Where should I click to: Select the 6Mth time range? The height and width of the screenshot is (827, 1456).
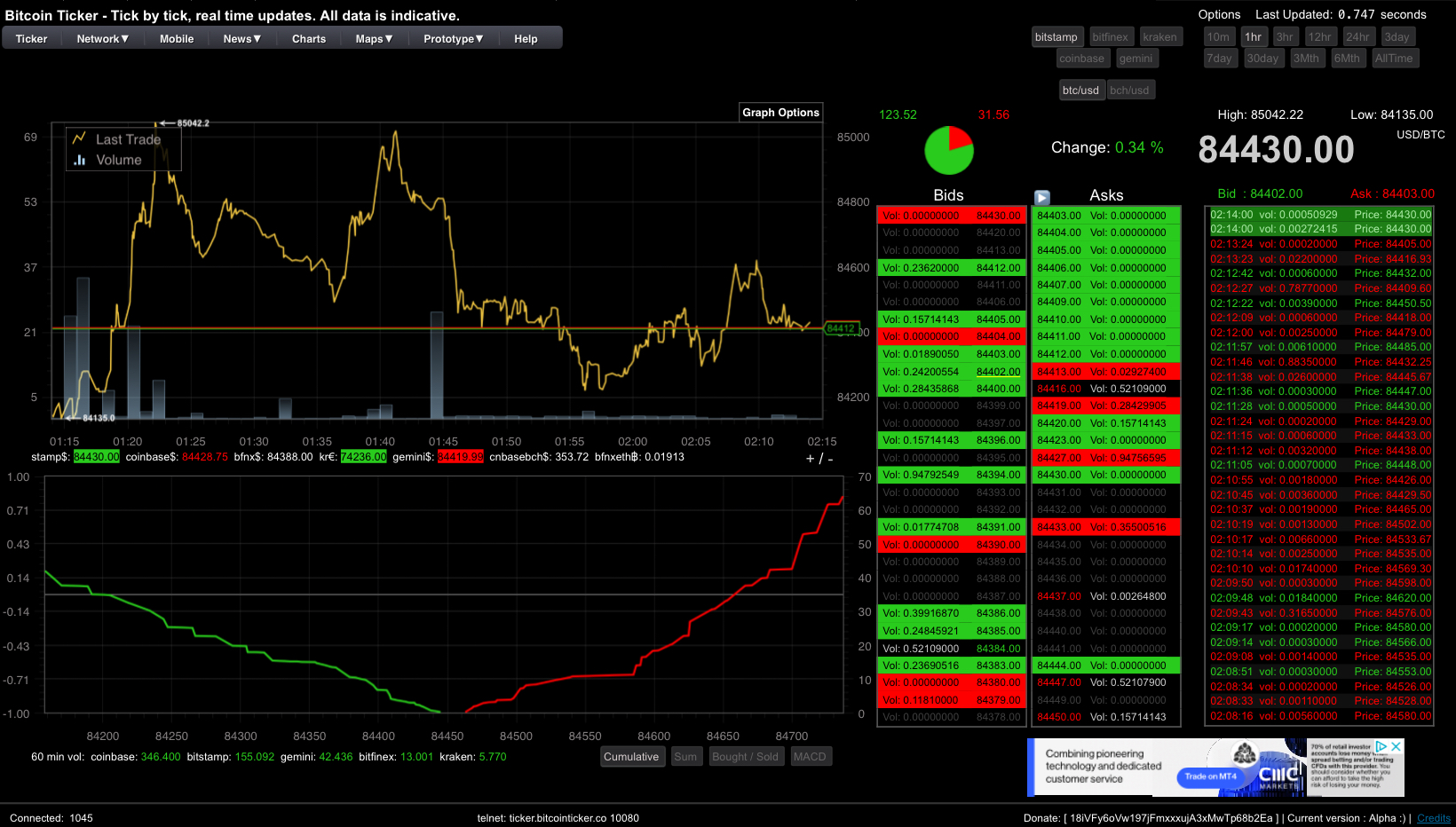click(1347, 59)
